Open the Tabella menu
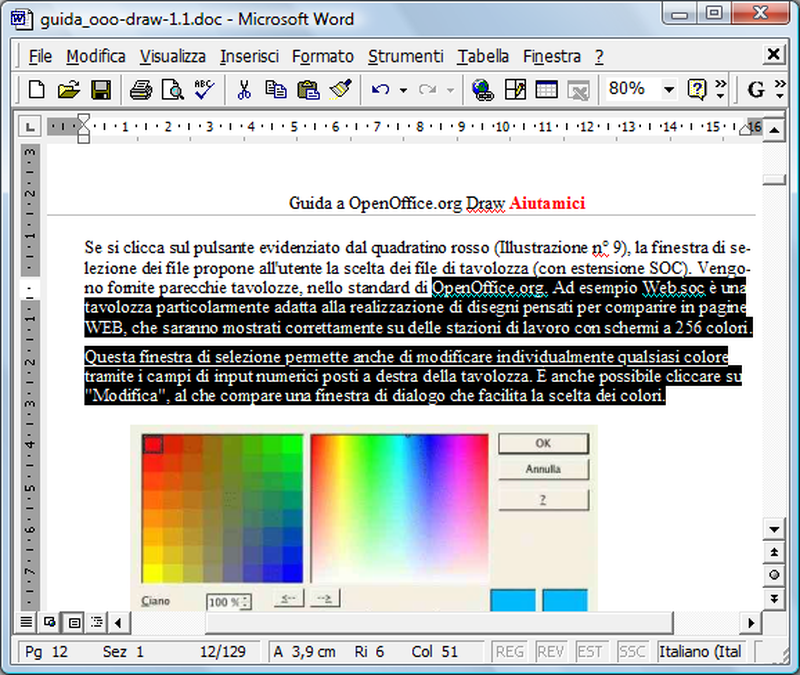Image resolution: width=800 pixels, height=675 pixels. (483, 56)
